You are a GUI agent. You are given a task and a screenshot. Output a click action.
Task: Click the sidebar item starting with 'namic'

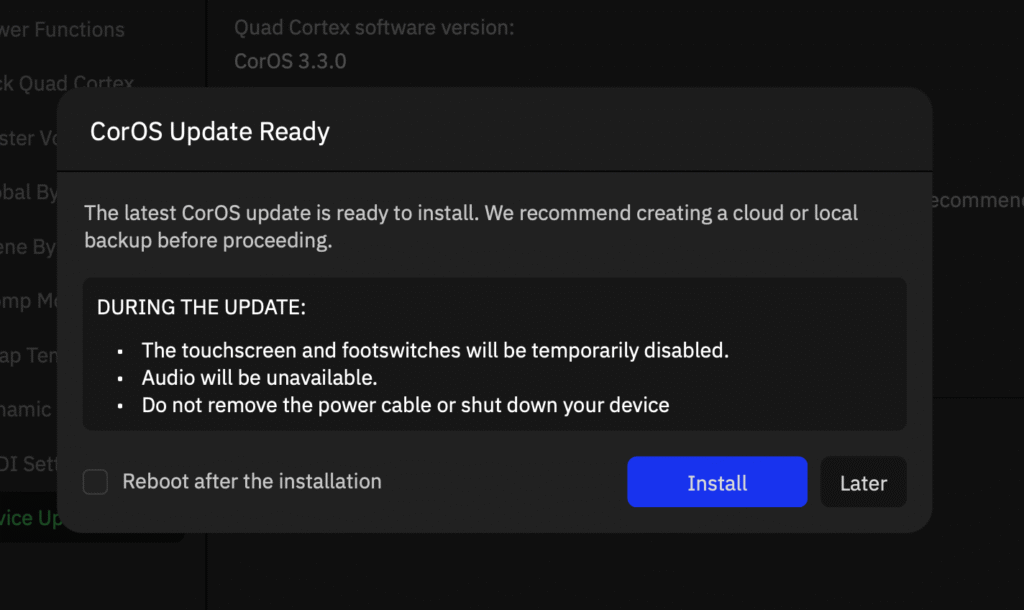click(26, 410)
